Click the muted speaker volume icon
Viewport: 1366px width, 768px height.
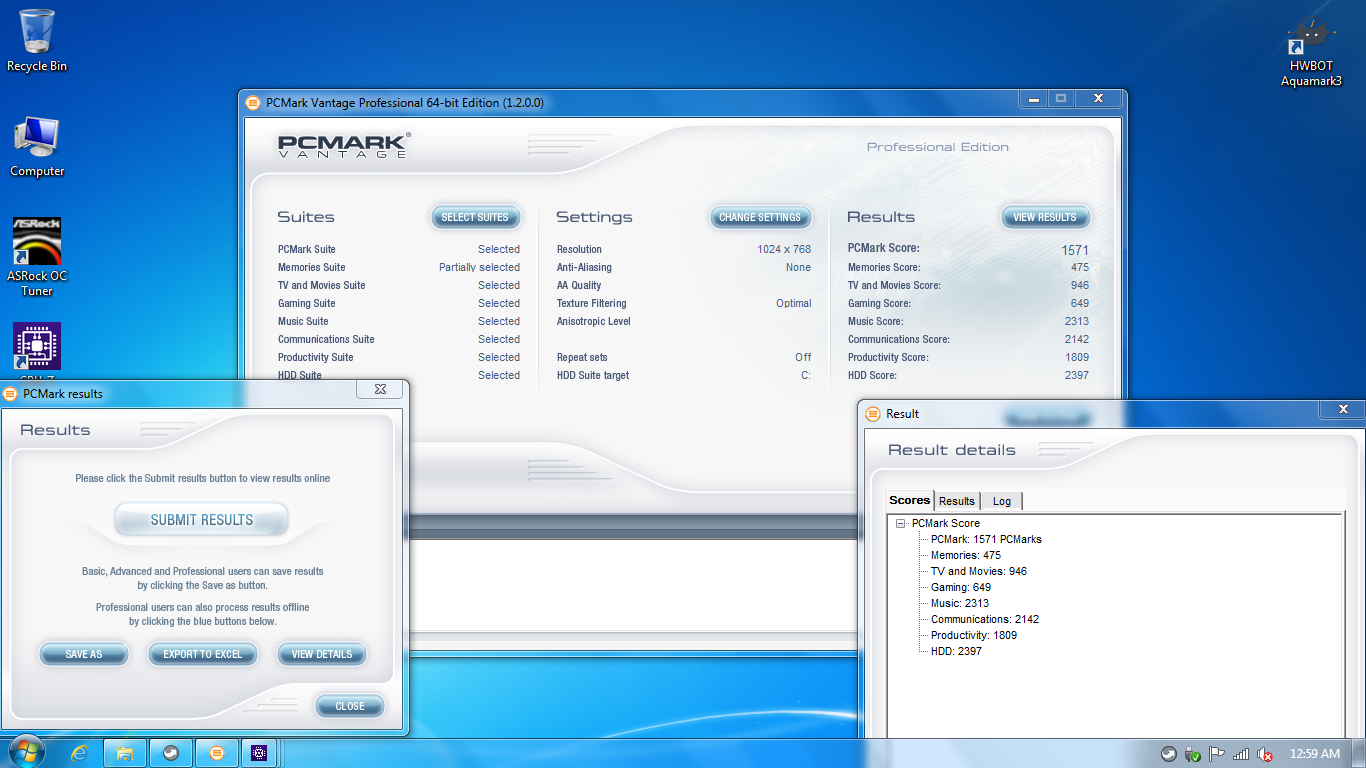click(1265, 754)
